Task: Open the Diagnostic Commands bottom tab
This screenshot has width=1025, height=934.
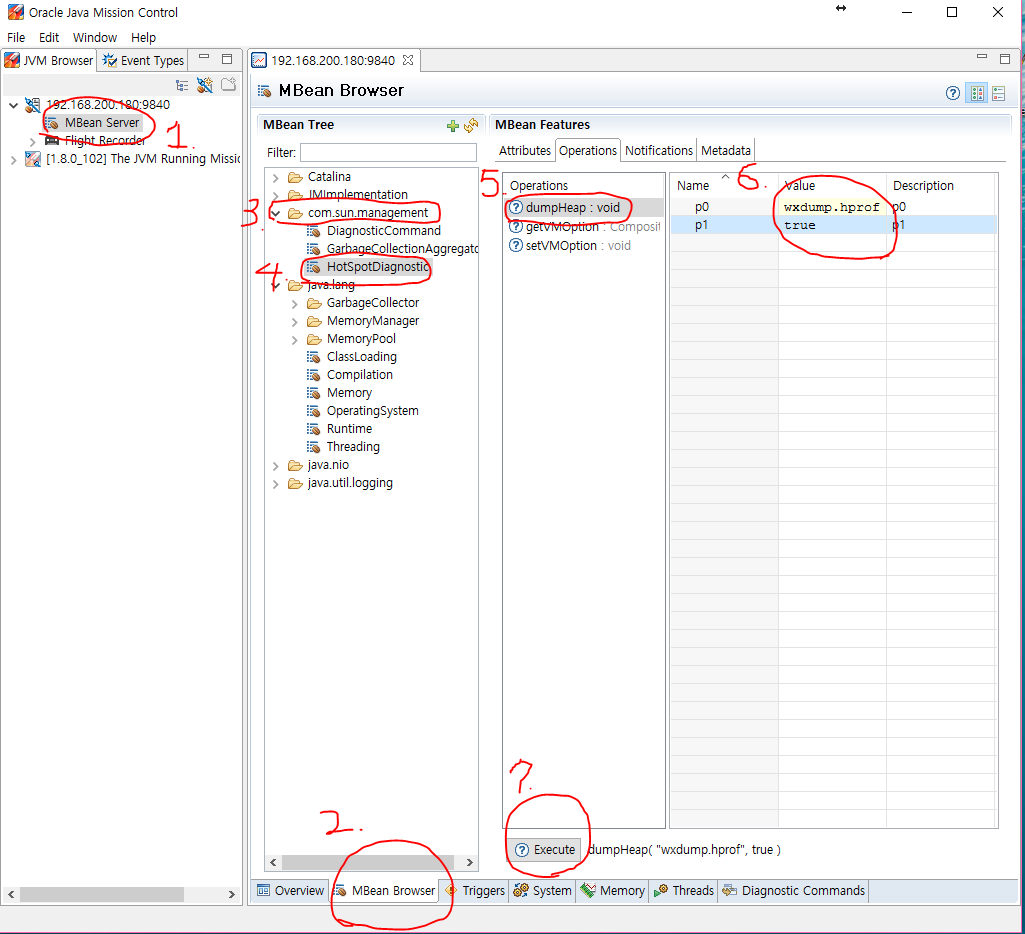Action: click(794, 890)
